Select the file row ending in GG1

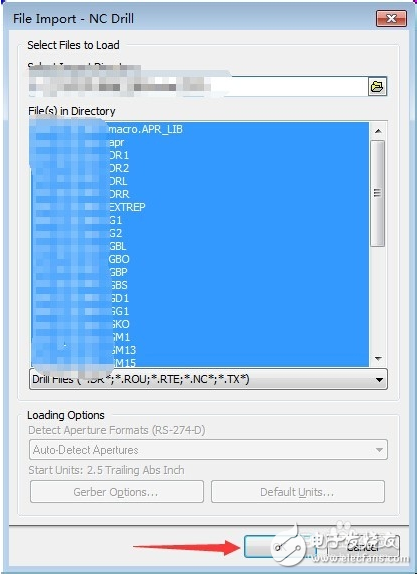click(200, 311)
